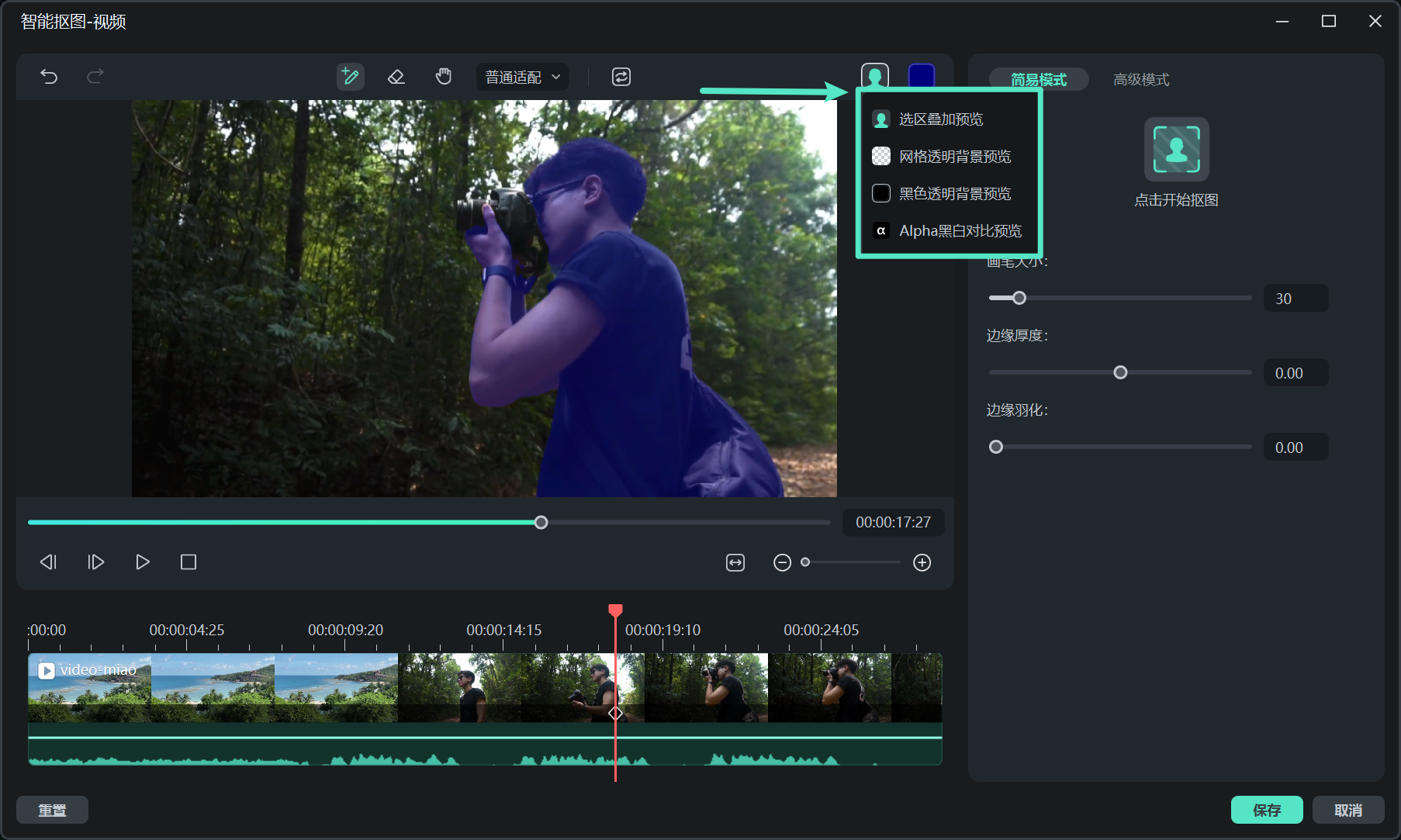The image size is (1401, 840).
Task: Click timeline ruler at 00:00:24:05
Action: pyautogui.click(x=822, y=630)
